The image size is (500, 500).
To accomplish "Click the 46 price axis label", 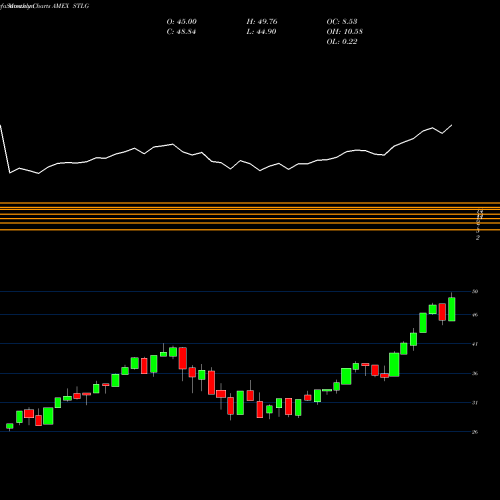I will pyautogui.click(x=475, y=315).
